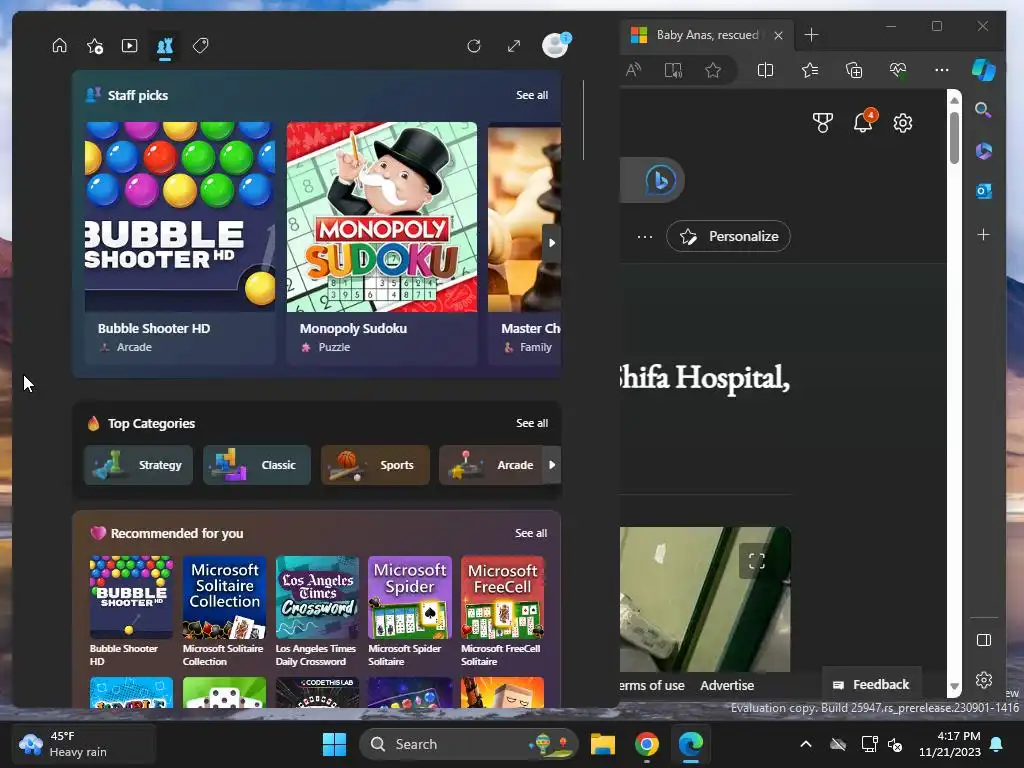Viewport: 1024px width, 768px height.
Task: Open recommended Bubble Shooter HD tile
Action: coord(131,611)
